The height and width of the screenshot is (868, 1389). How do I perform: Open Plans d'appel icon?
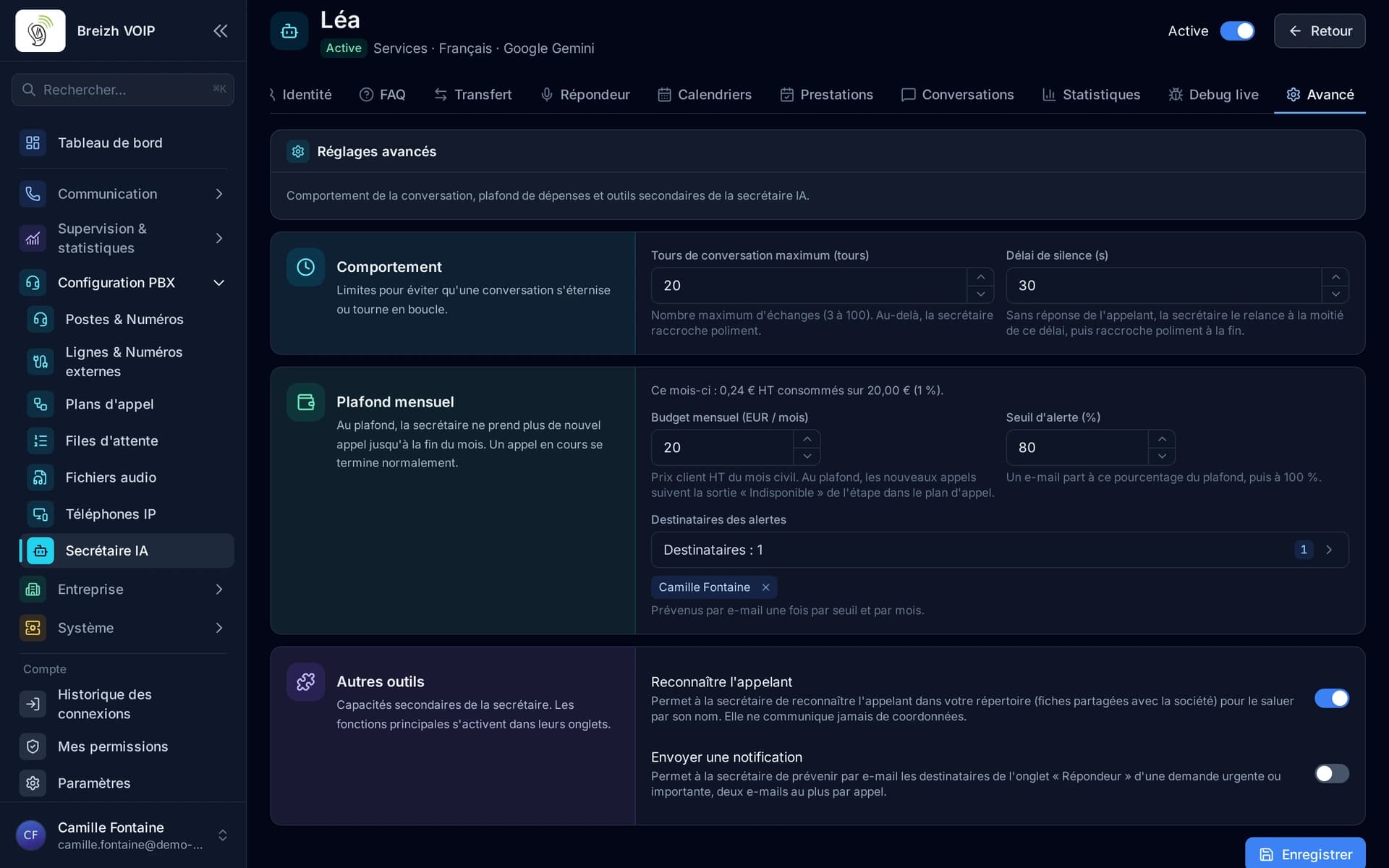tap(41, 404)
